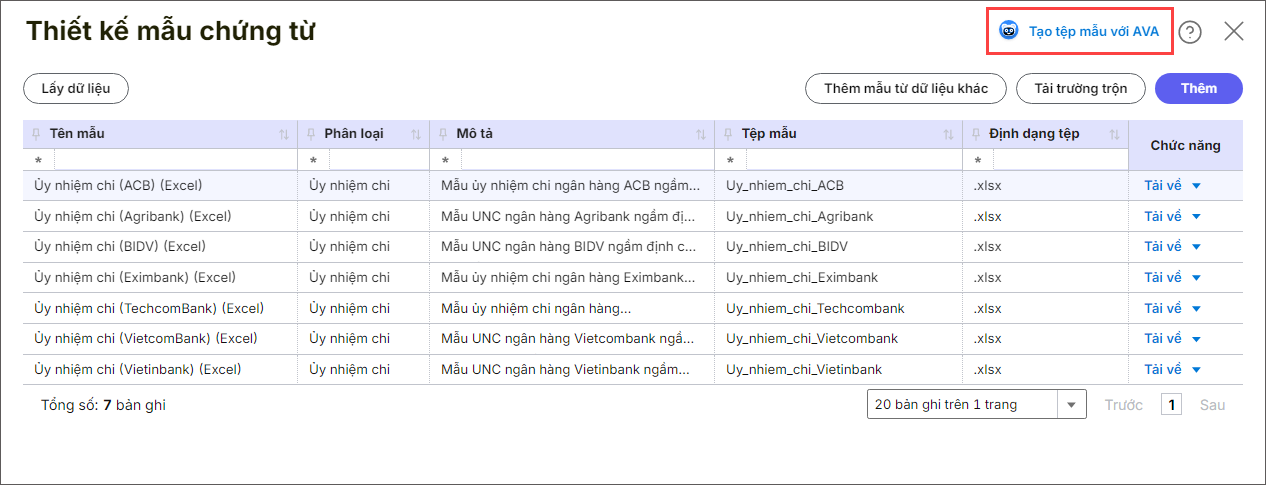The image size is (1266, 485).
Task: Sort by Tệp mẫu column arrows
Action: [x=948, y=134]
